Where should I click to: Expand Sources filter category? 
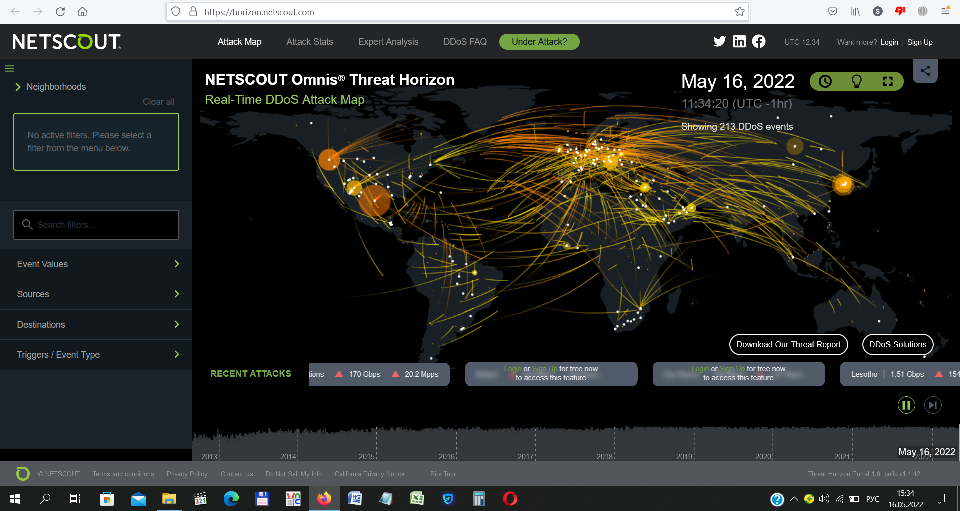click(x=96, y=294)
